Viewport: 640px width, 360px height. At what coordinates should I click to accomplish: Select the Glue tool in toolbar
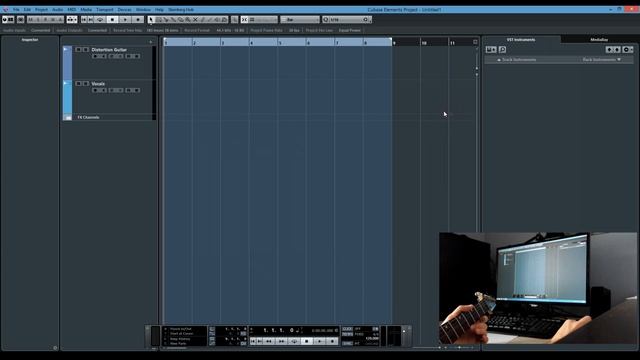[x=173, y=19]
